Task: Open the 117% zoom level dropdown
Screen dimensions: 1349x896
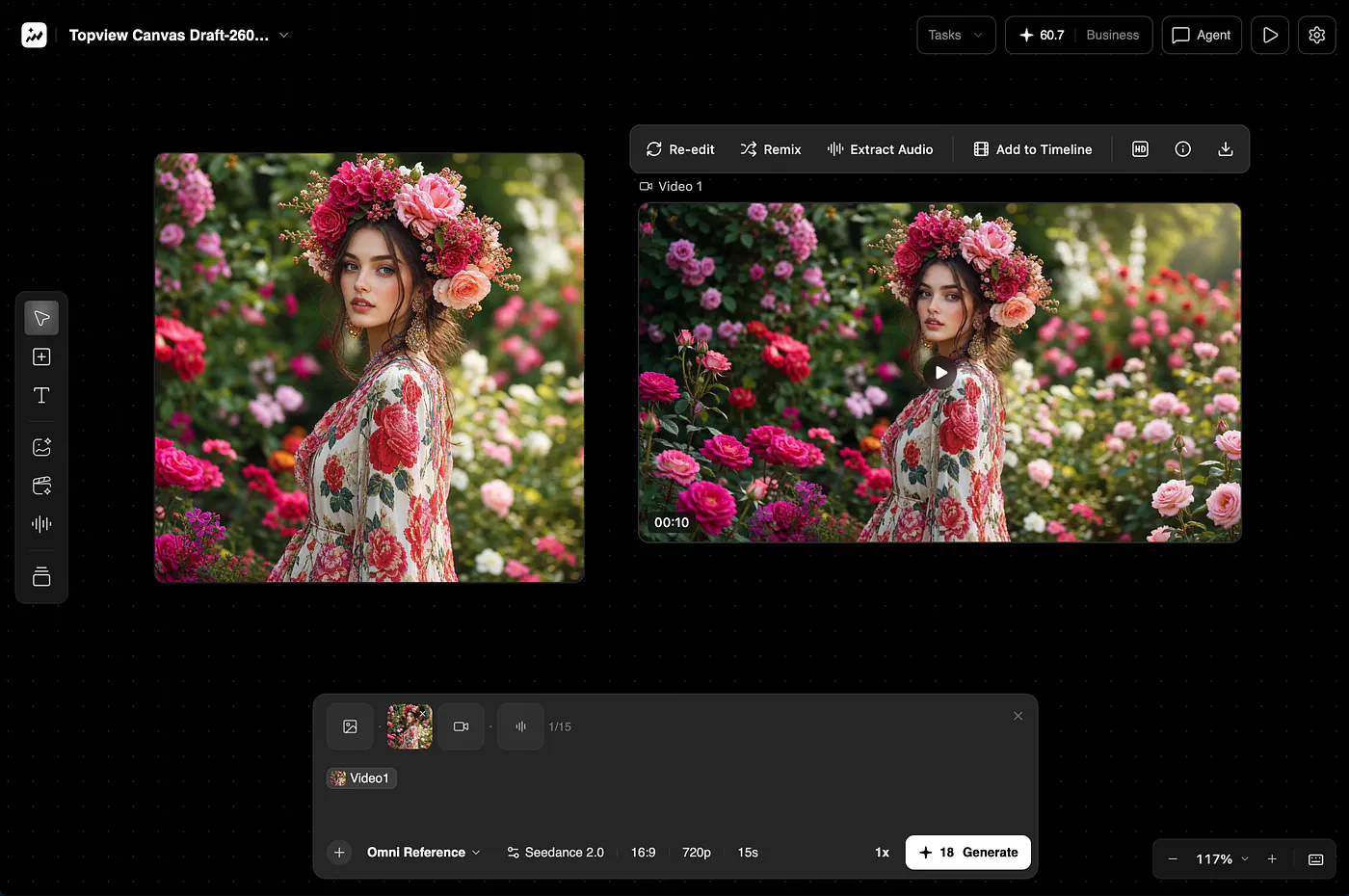Action: tap(1222, 859)
